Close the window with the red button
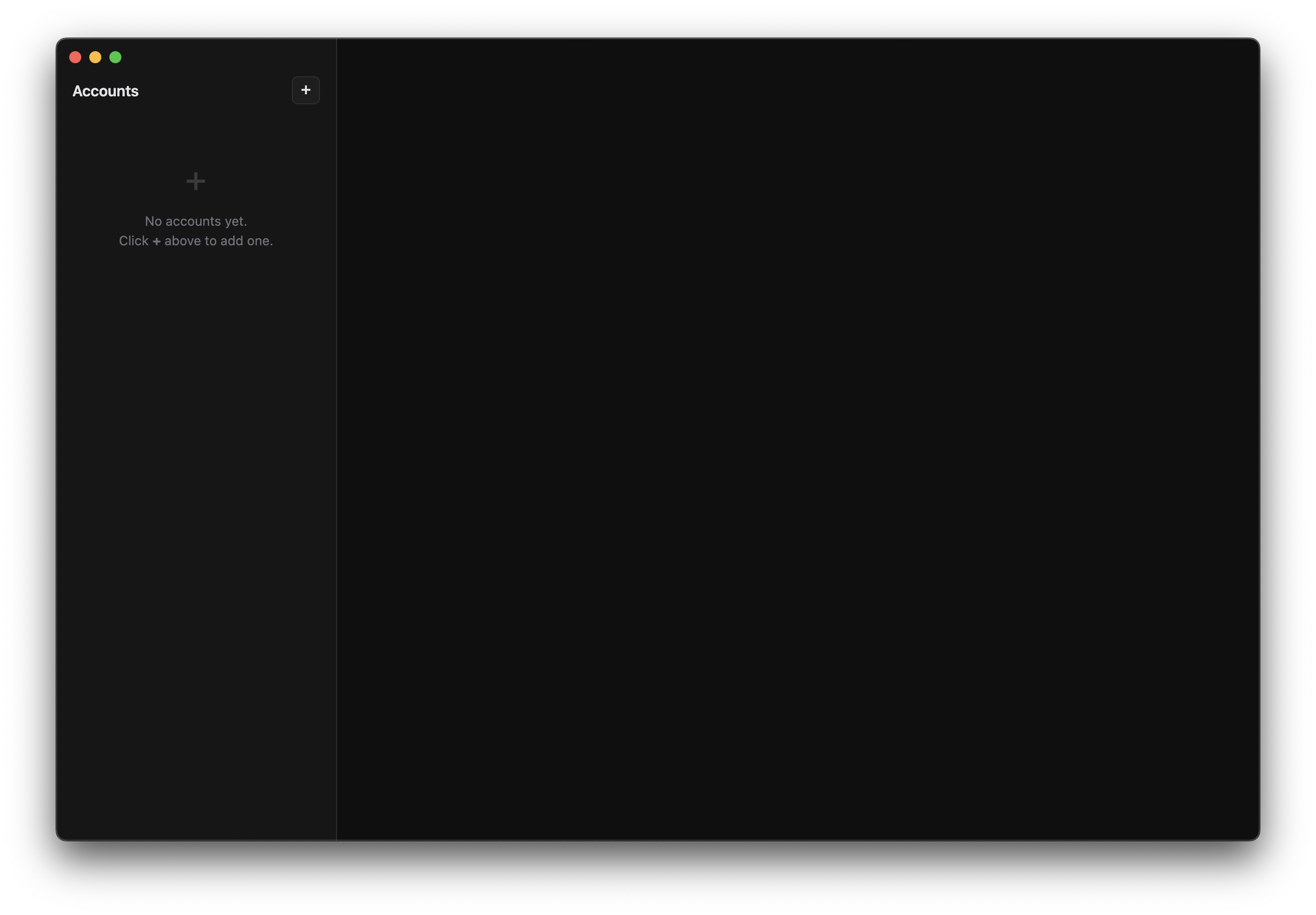This screenshot has height=915, width=1316. [x=75, y=57]
